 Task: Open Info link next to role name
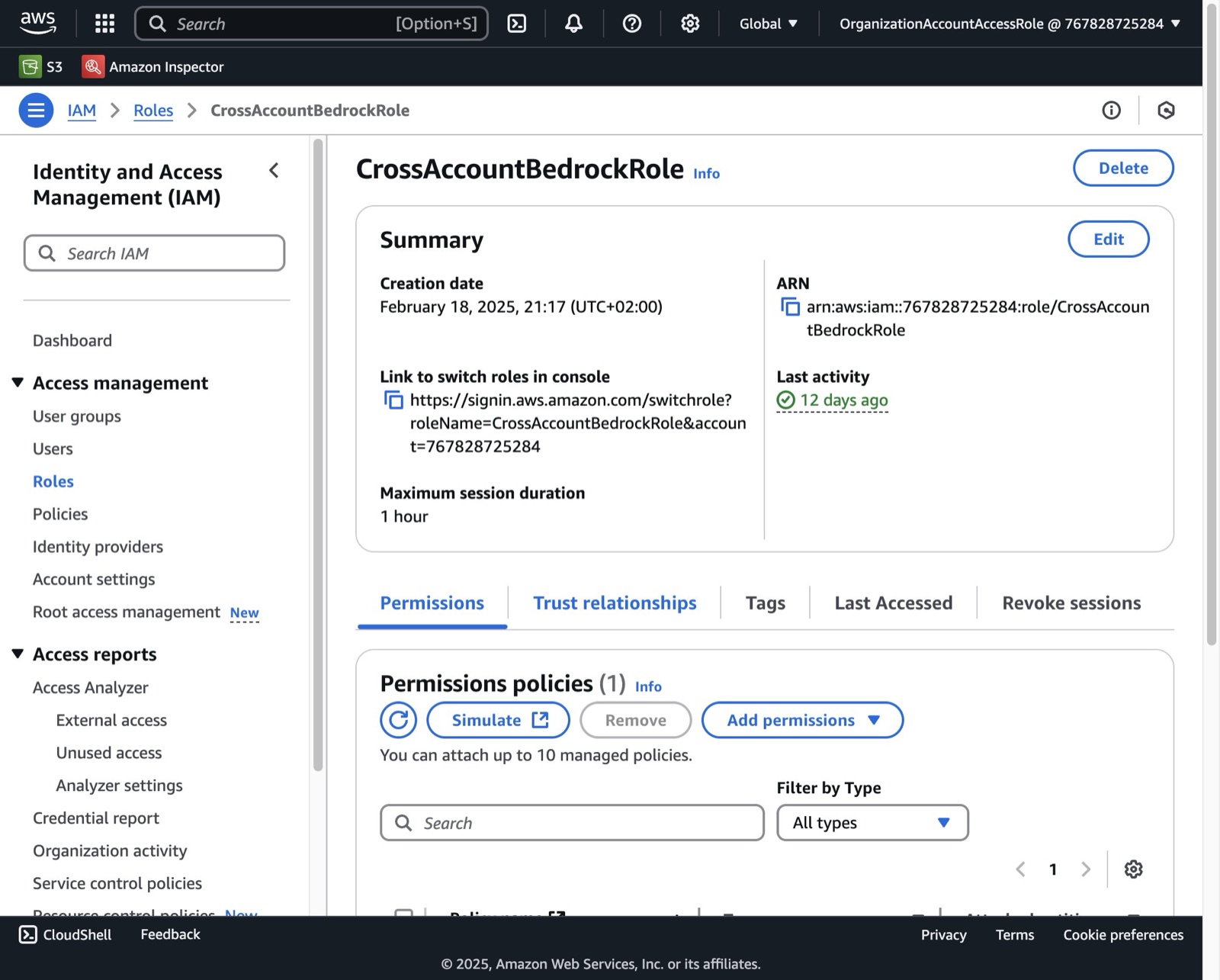(706, 174)
